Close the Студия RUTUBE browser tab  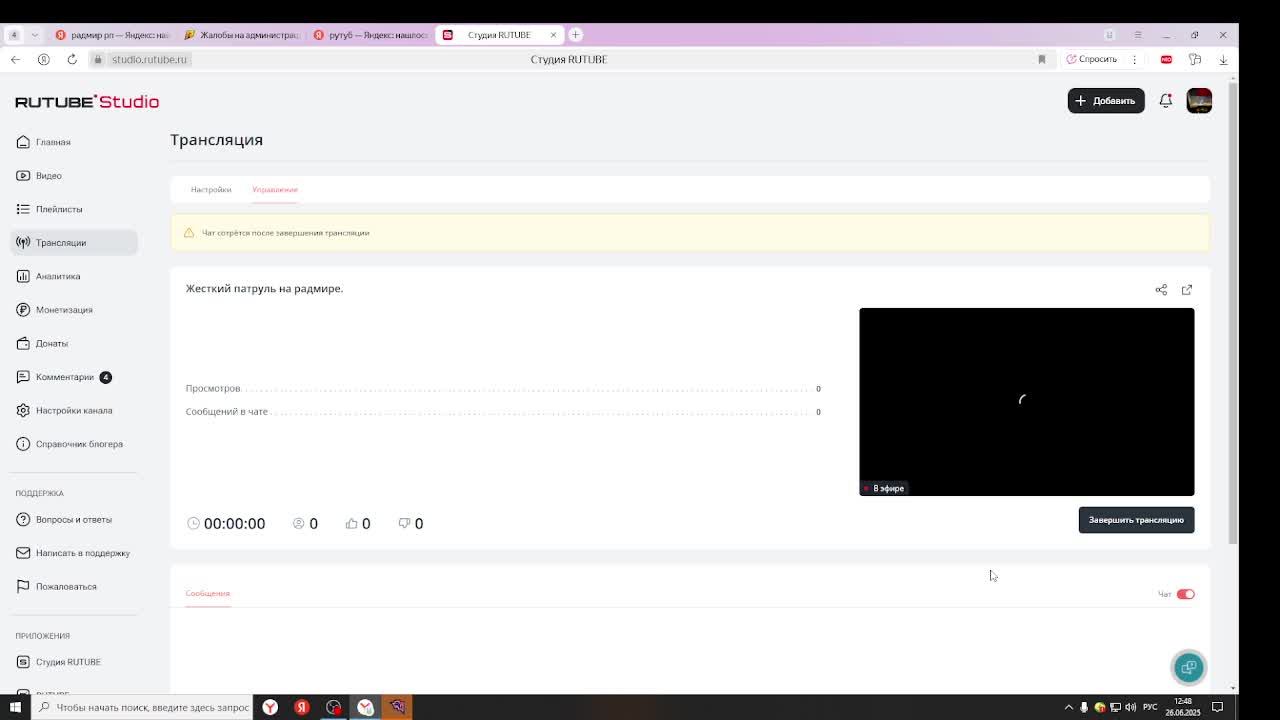(553, 35)
